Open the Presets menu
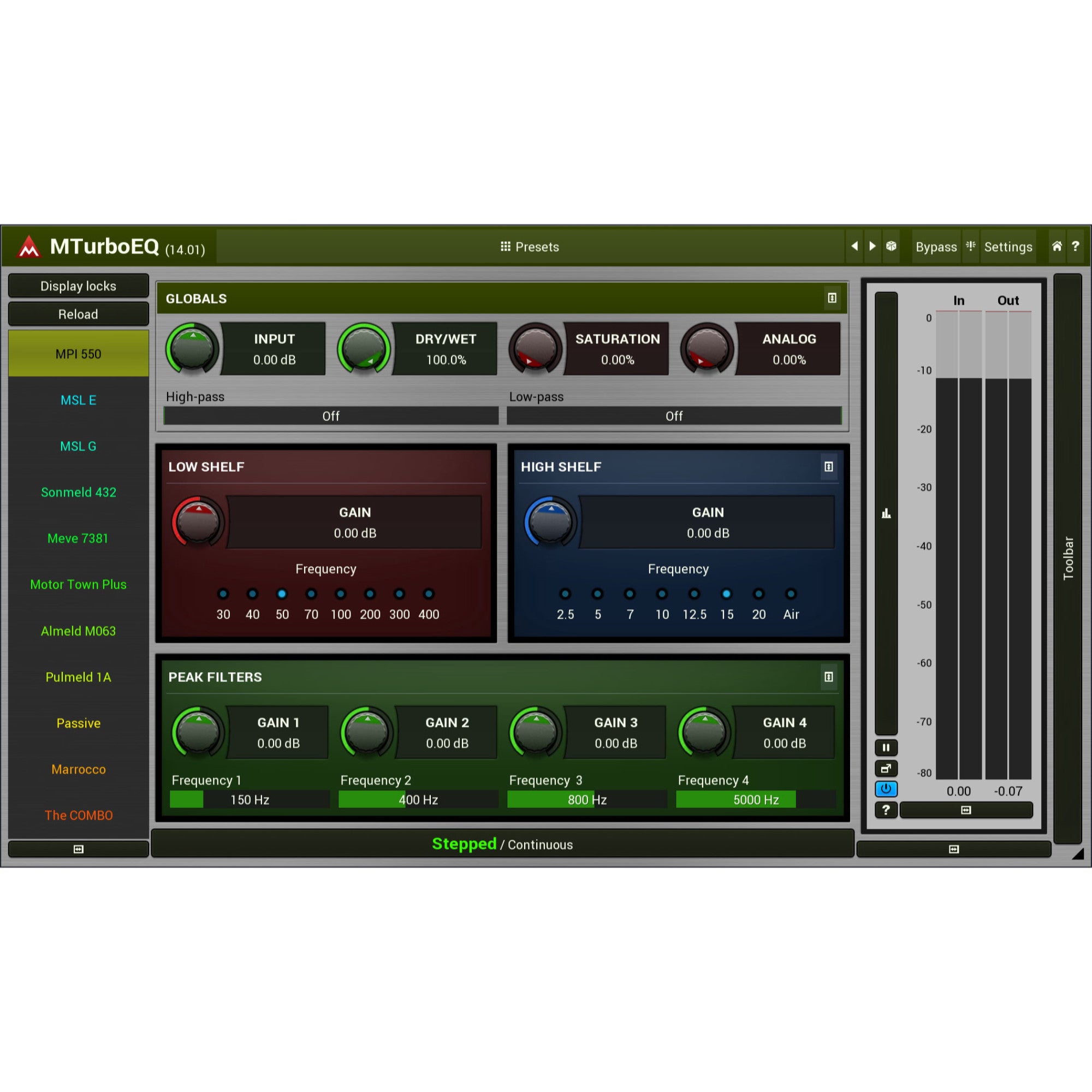Image resolution: width=1092 pixels, height=1092 pixels. click(530, 246)
